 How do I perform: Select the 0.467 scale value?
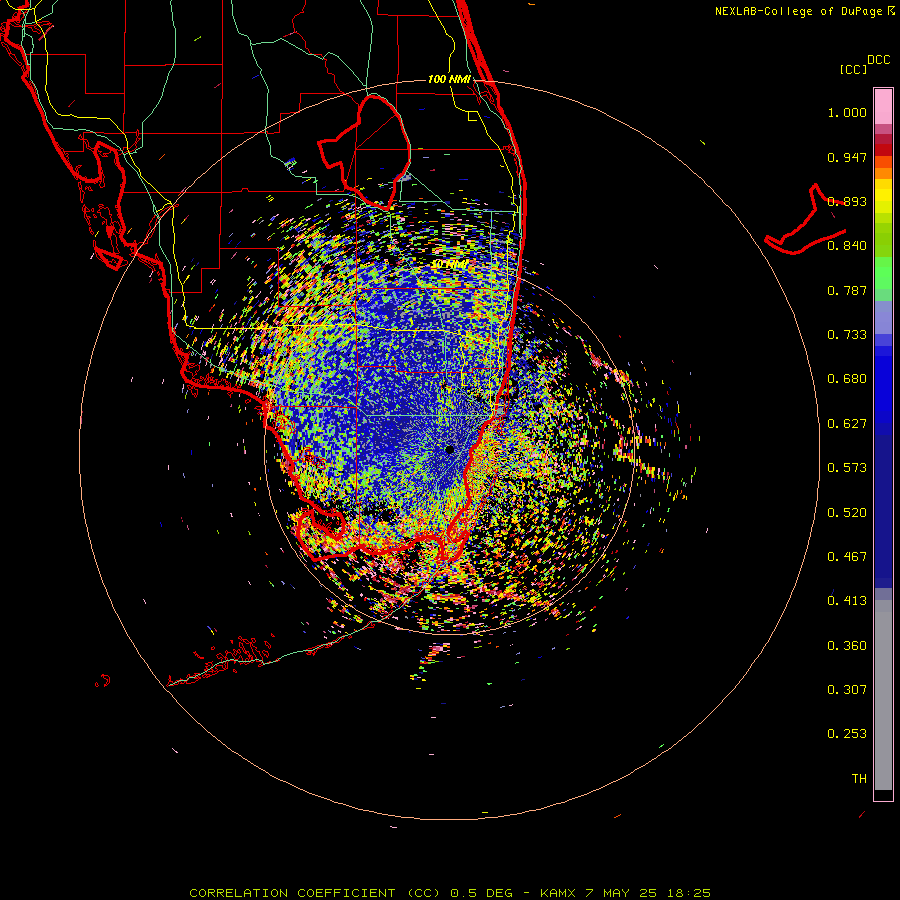[847, 557]
